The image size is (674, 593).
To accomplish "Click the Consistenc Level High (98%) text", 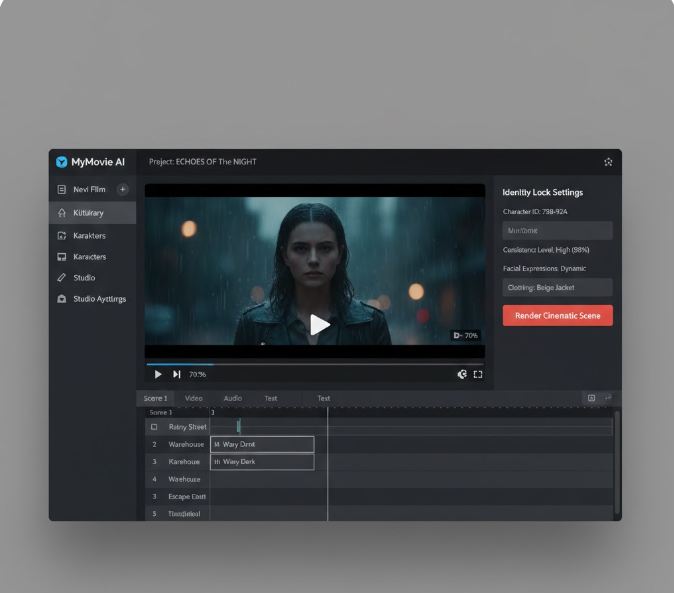I will point(546,250).
